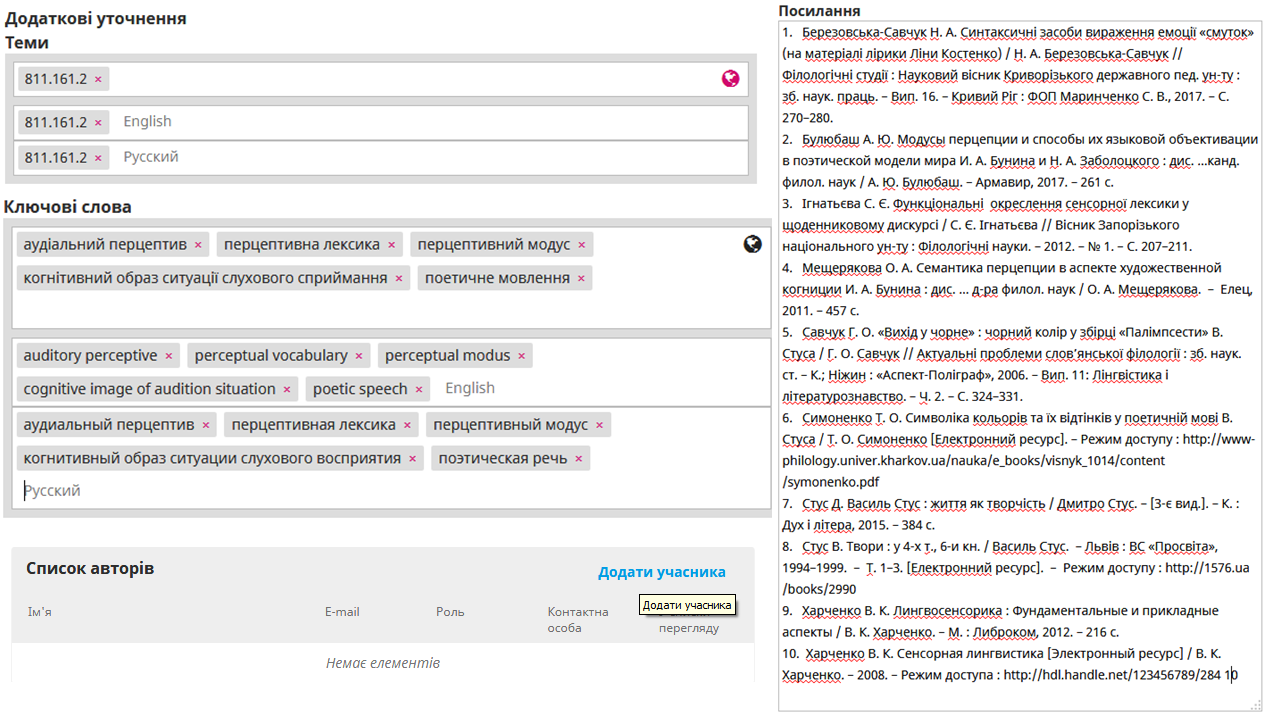Remove the 'poetic speech' keyword tag
This screenshot has height=720, width=1280.
[419, 389]
